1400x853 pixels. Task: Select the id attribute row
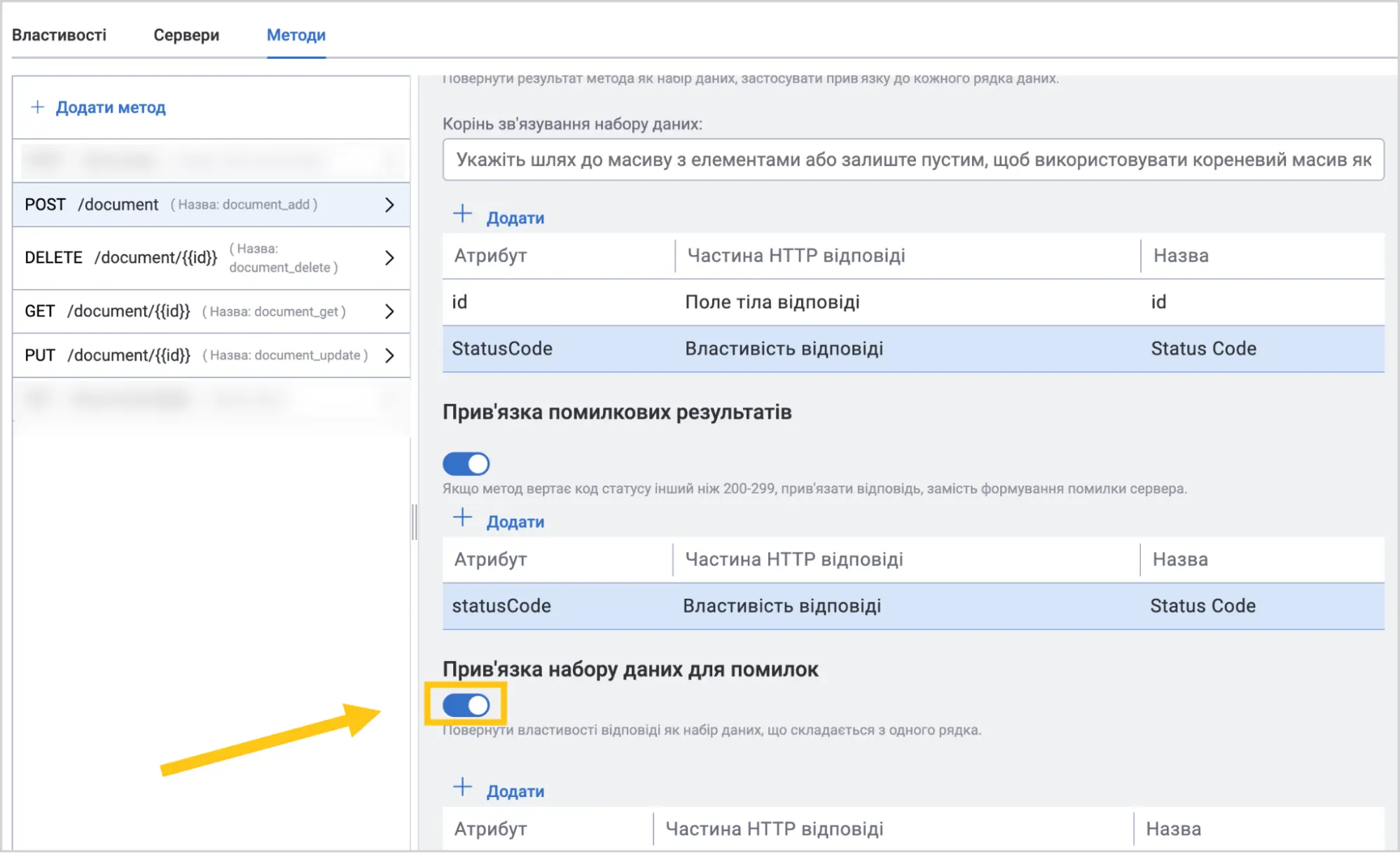tap(913, 303)
